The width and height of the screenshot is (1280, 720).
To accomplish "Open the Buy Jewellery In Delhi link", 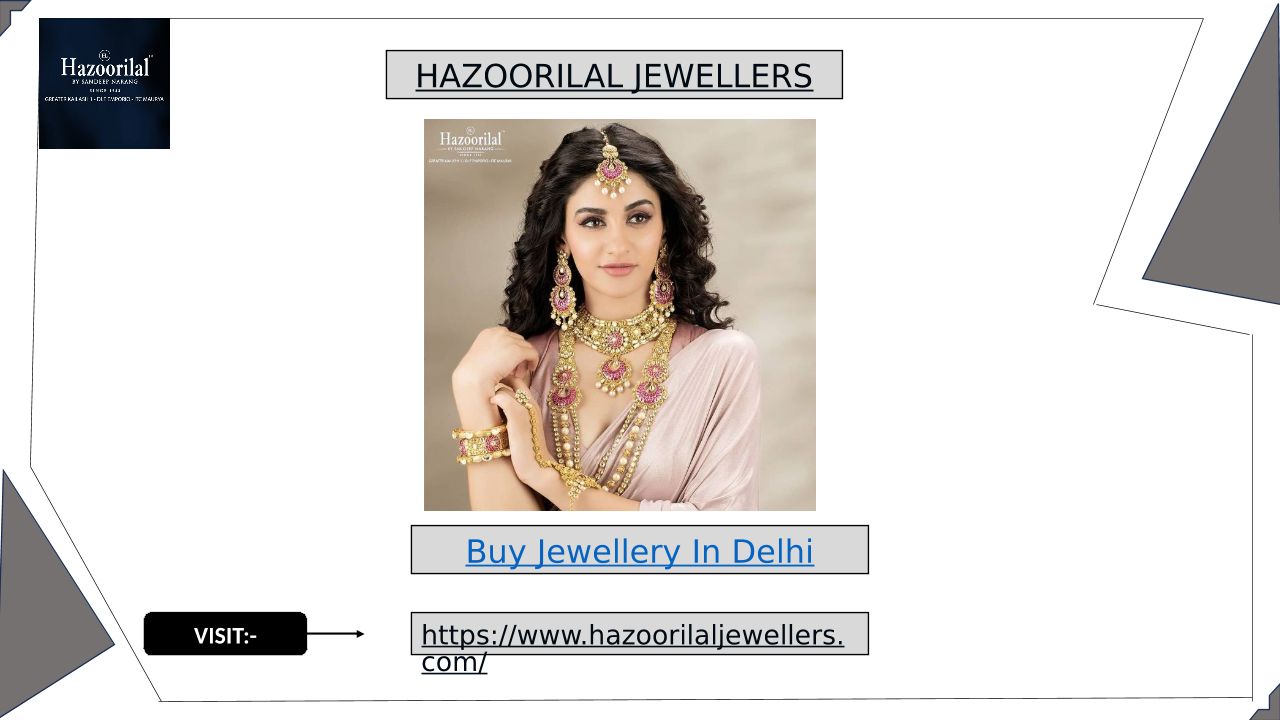I will coord(639,551).
